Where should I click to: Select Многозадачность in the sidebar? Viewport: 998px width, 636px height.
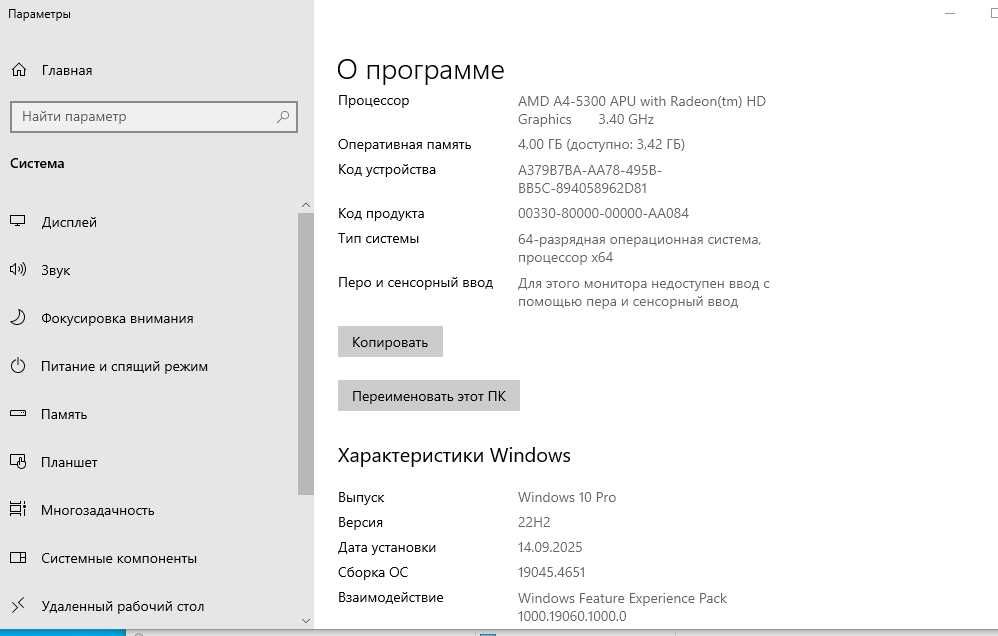[97, 510]
